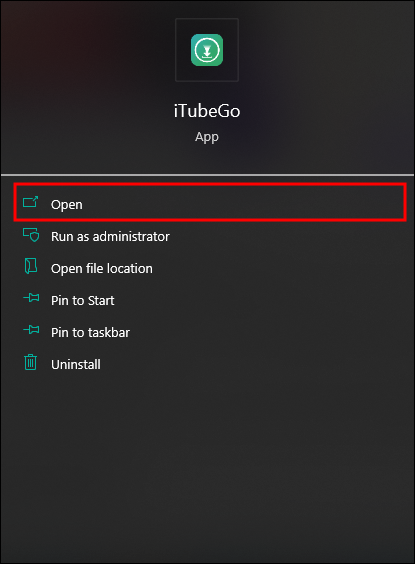Click the horizontal divider above Open

(208, 175)
